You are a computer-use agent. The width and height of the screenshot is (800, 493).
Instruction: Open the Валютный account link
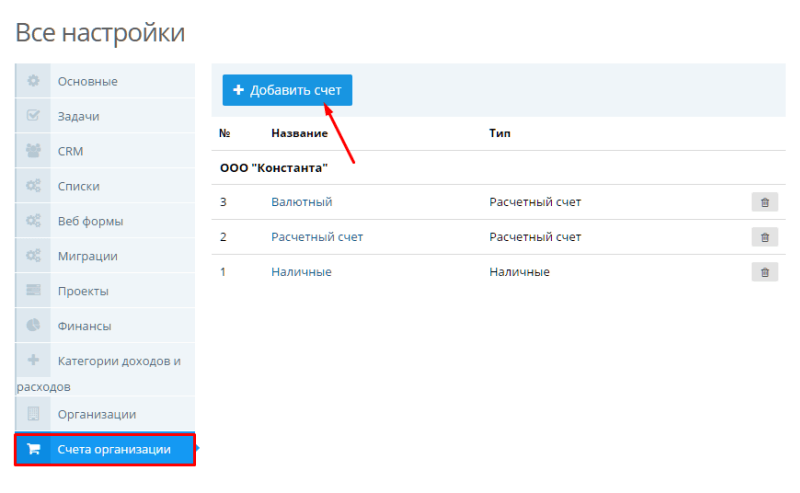301,202
